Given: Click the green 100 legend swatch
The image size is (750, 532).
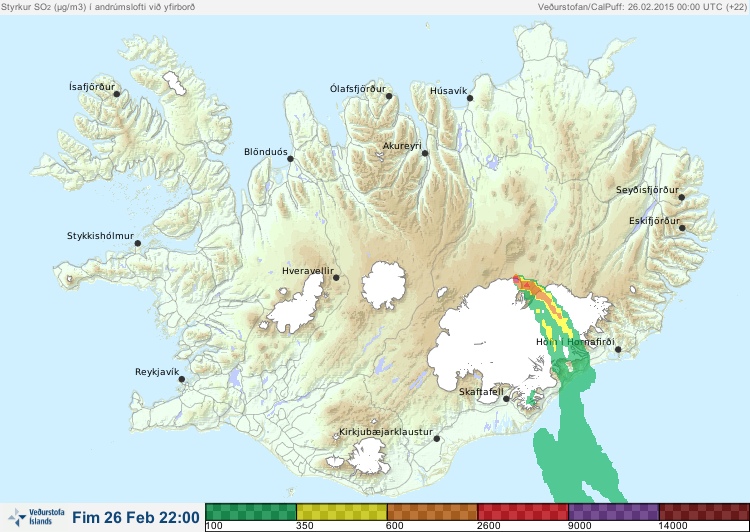Looking at the screenshot, I should (x=251, y=512).
